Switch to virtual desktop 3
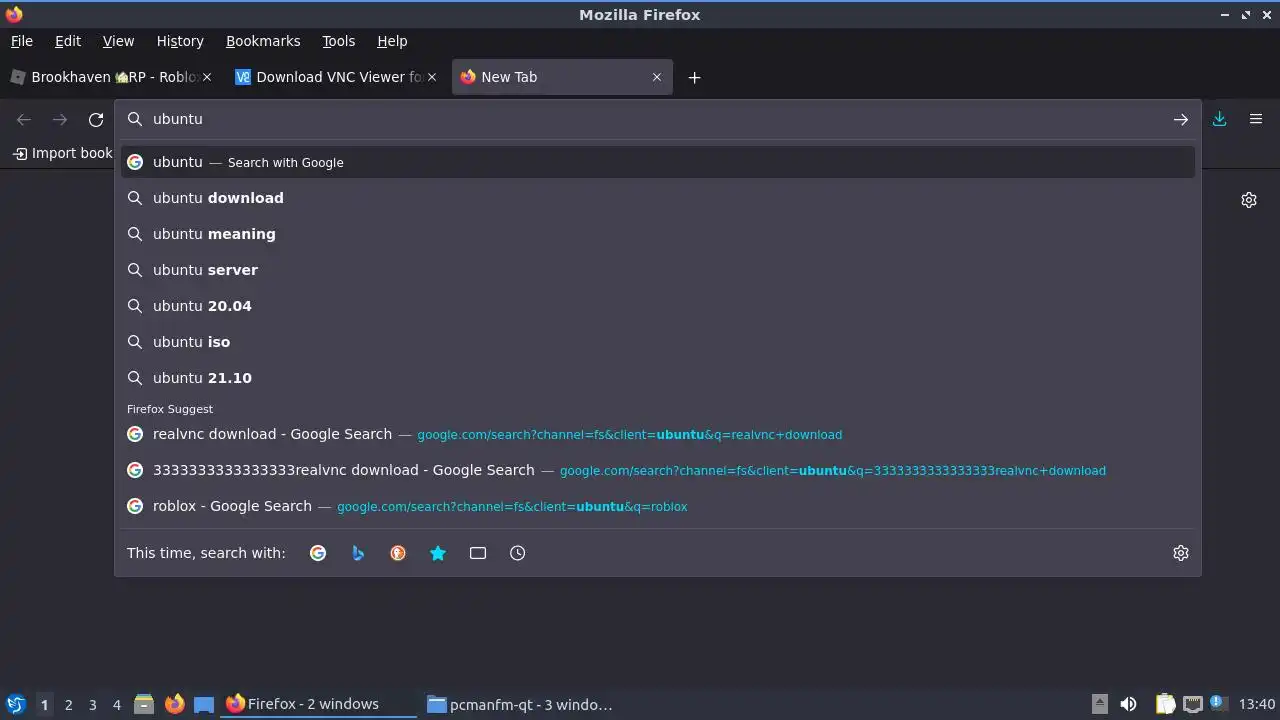This screenshot has width=1280, height=720. (x=92, y=704)
